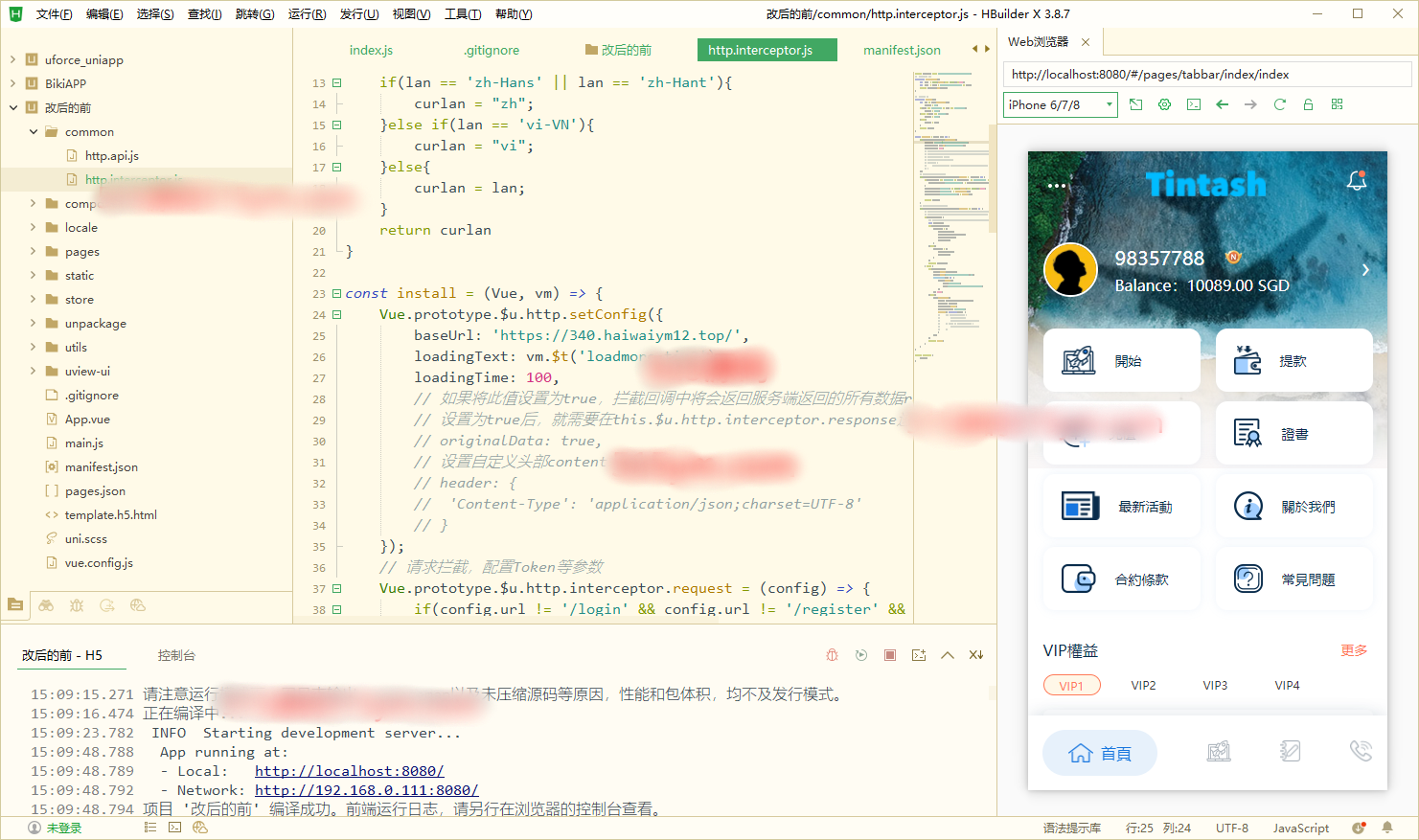1419x840 pixels.
Task: Click the QR code icon in browser toolbar
Action: pos(1337,104)
